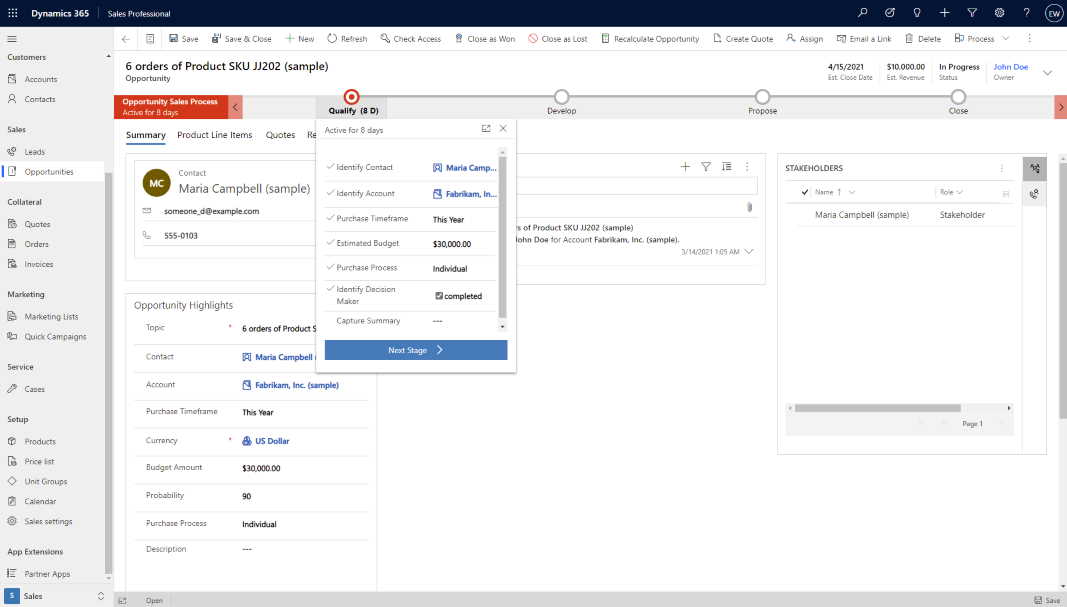1067x607 pixels.
Task: Open Stakeholders more commands menu
Action: pyautogui.click(x=1002, y=168)
